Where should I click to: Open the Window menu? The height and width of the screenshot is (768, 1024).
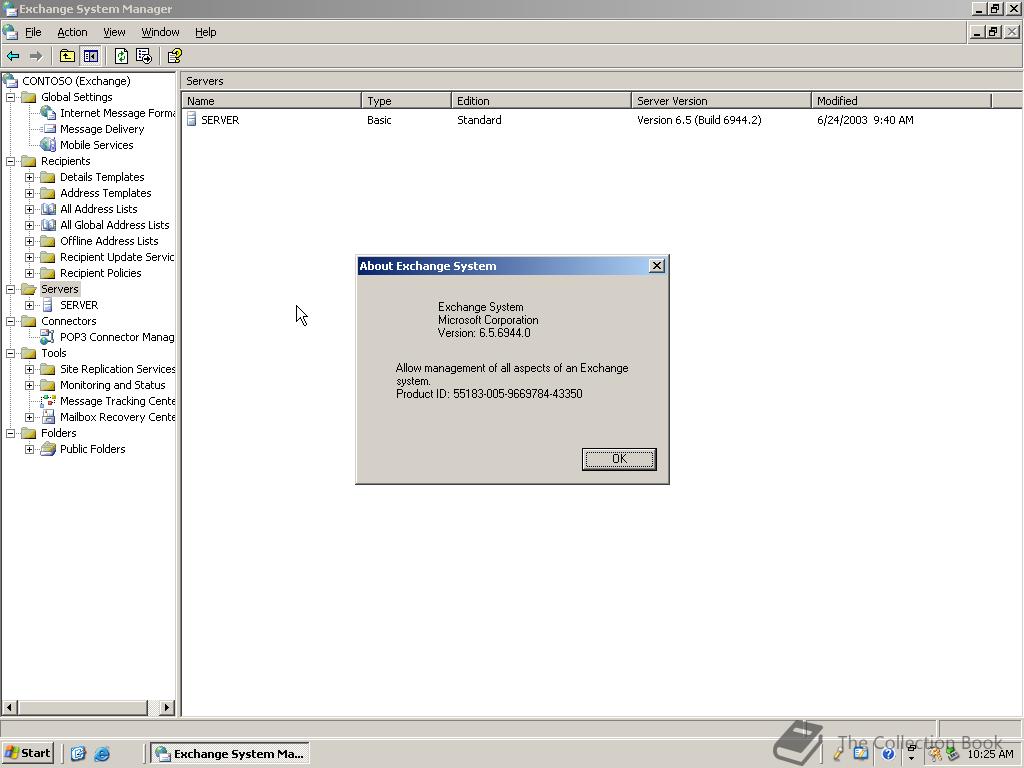(160, 32)
